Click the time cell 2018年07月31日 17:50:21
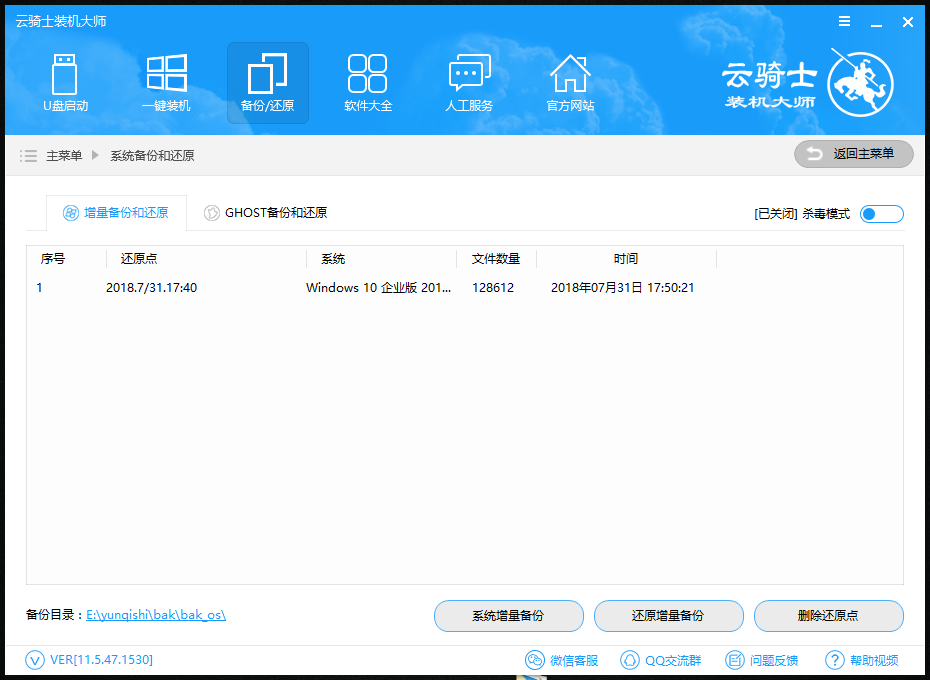Screen dimensions: 930x680 (622, 288)
